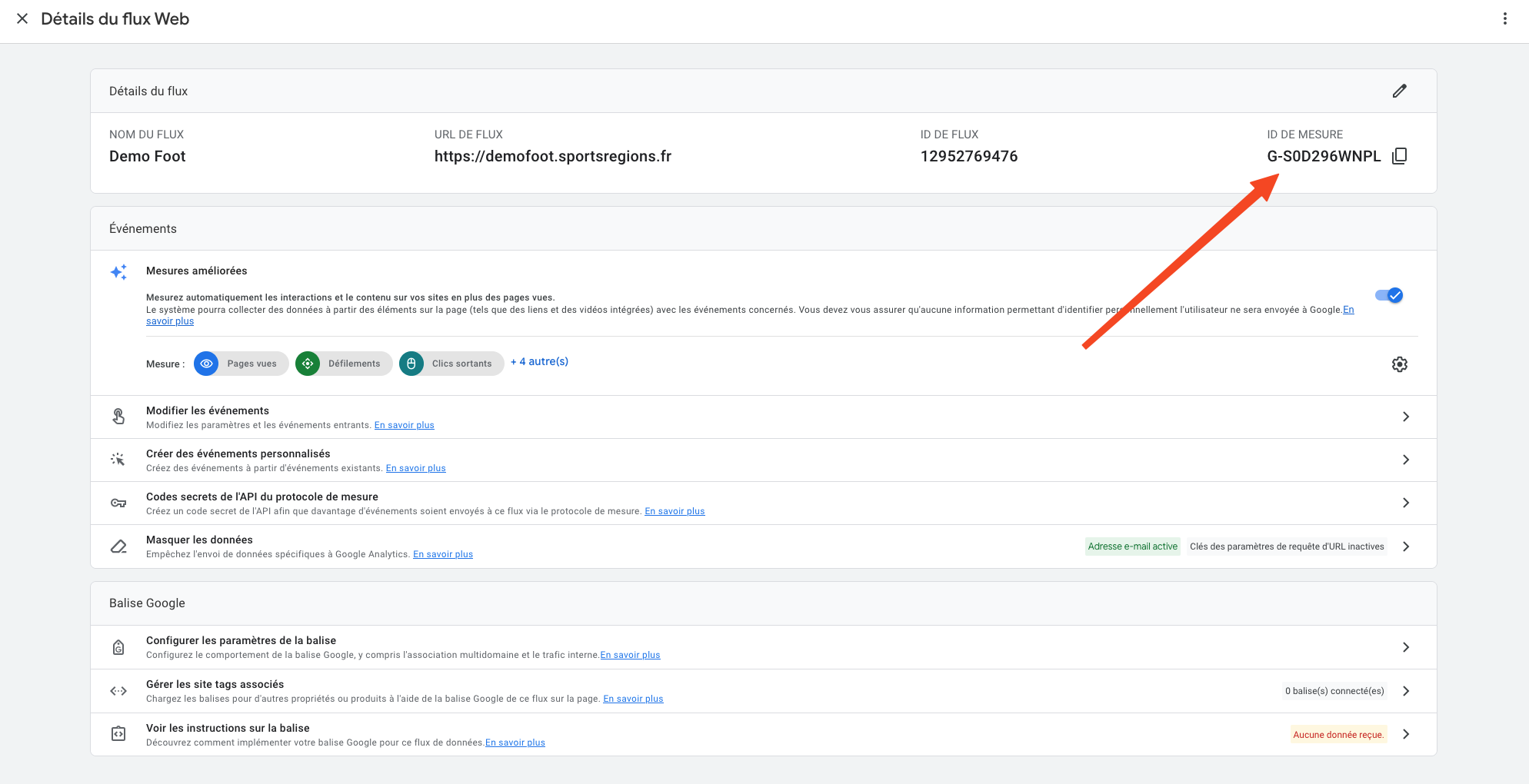Click the Adresse e-mail active badge
The image size is (1529, 784).
[1132, 546]
